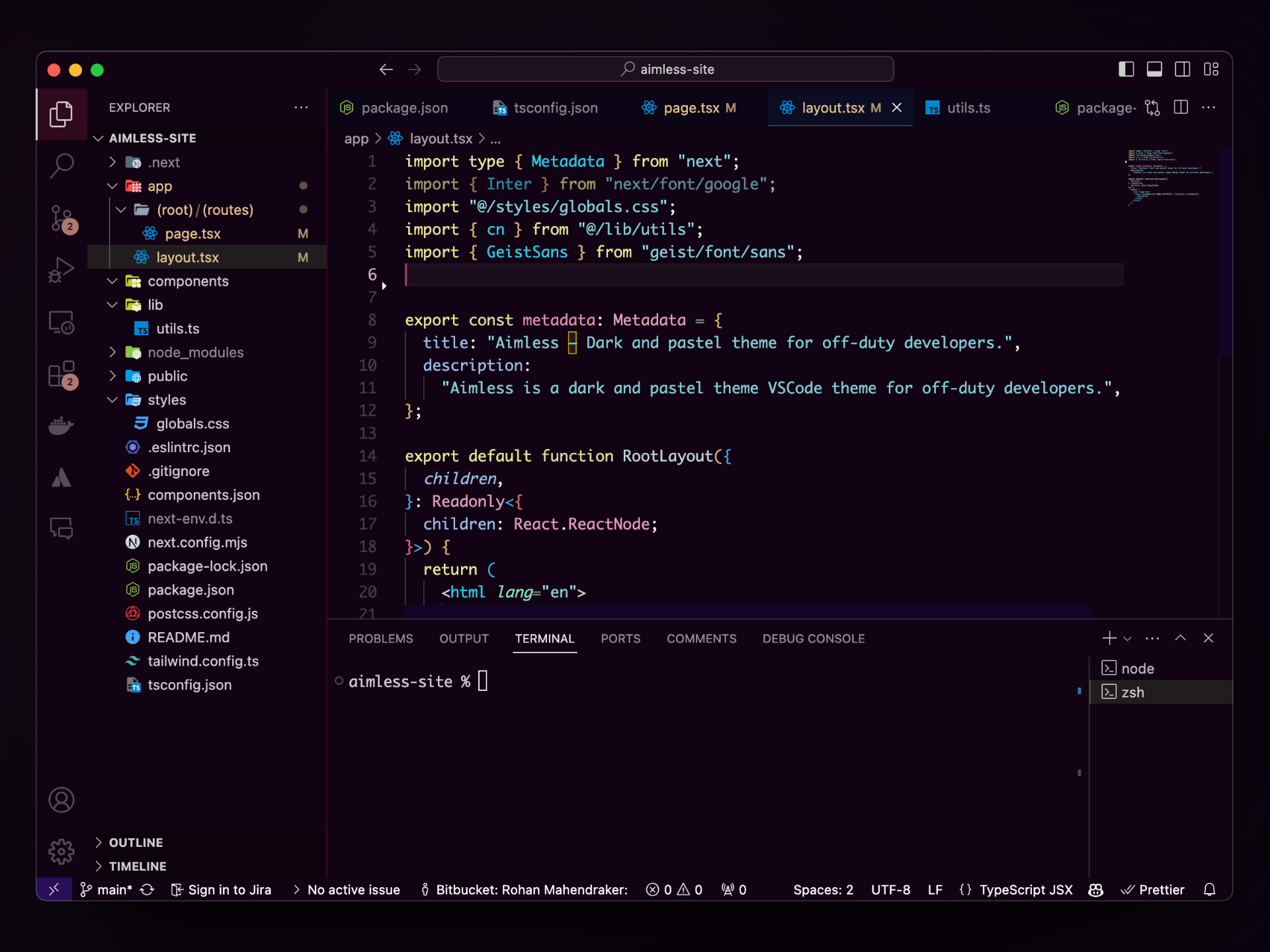Open the DEBUG CONSOLE panel tab
This screenshot has height=952, width=1270.
pyautogui.click(x=814, y=639)
